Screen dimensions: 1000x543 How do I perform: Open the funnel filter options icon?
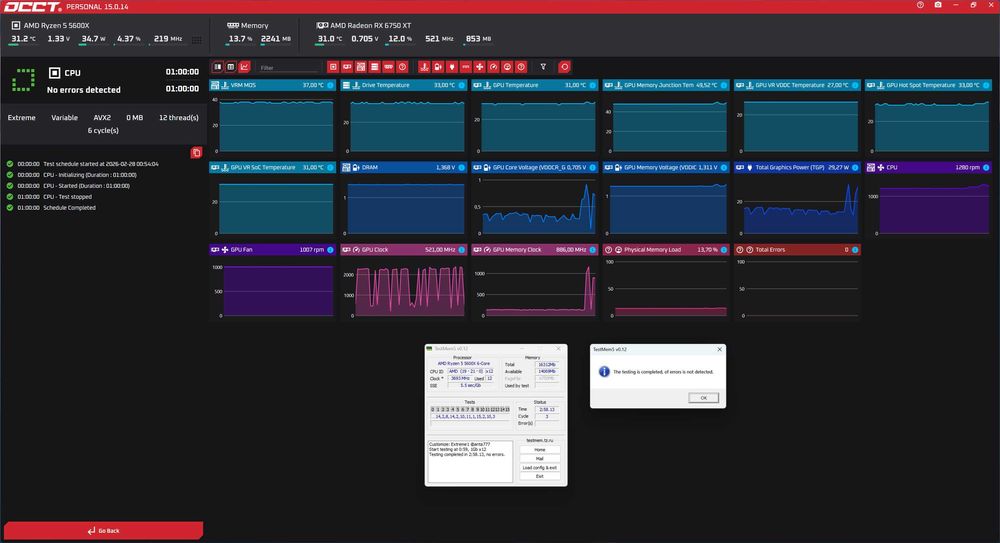(x=543, y=67)
